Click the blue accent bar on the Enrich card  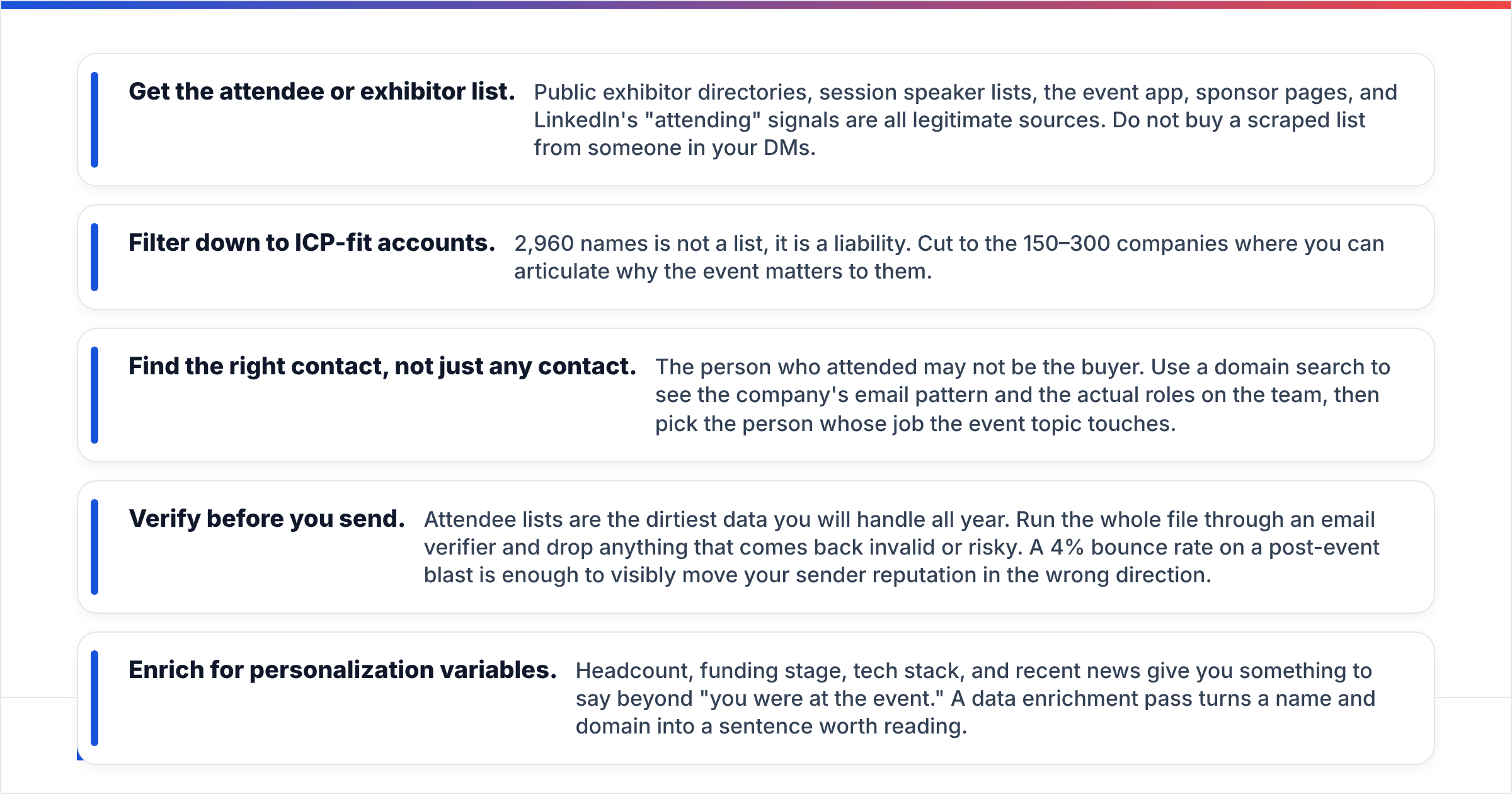pos(94,698)
